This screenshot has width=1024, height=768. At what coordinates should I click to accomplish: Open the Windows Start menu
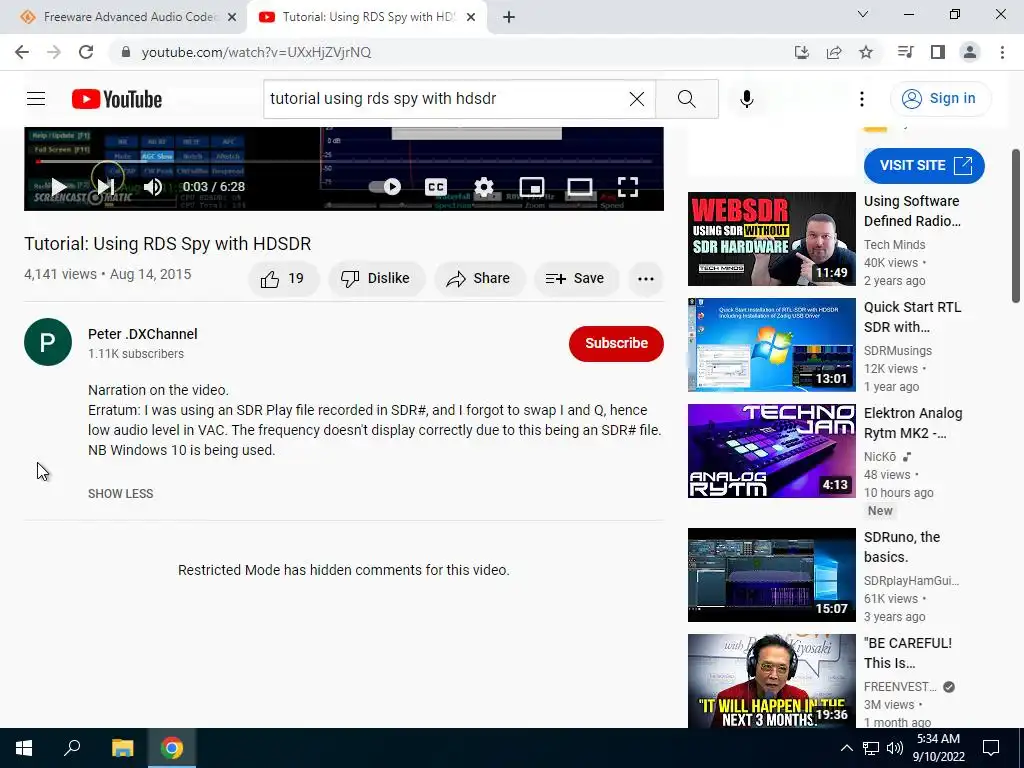[x=24, y=748]
